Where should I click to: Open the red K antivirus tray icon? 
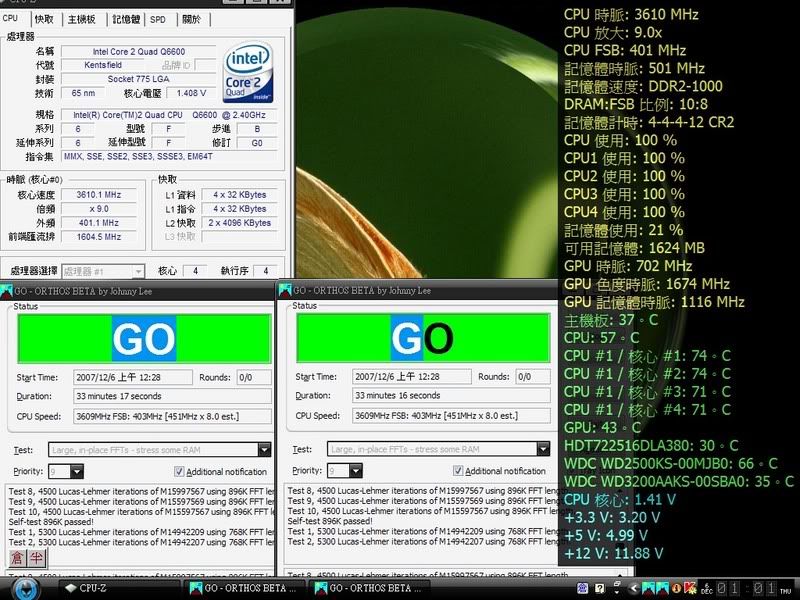coord(690,588)
